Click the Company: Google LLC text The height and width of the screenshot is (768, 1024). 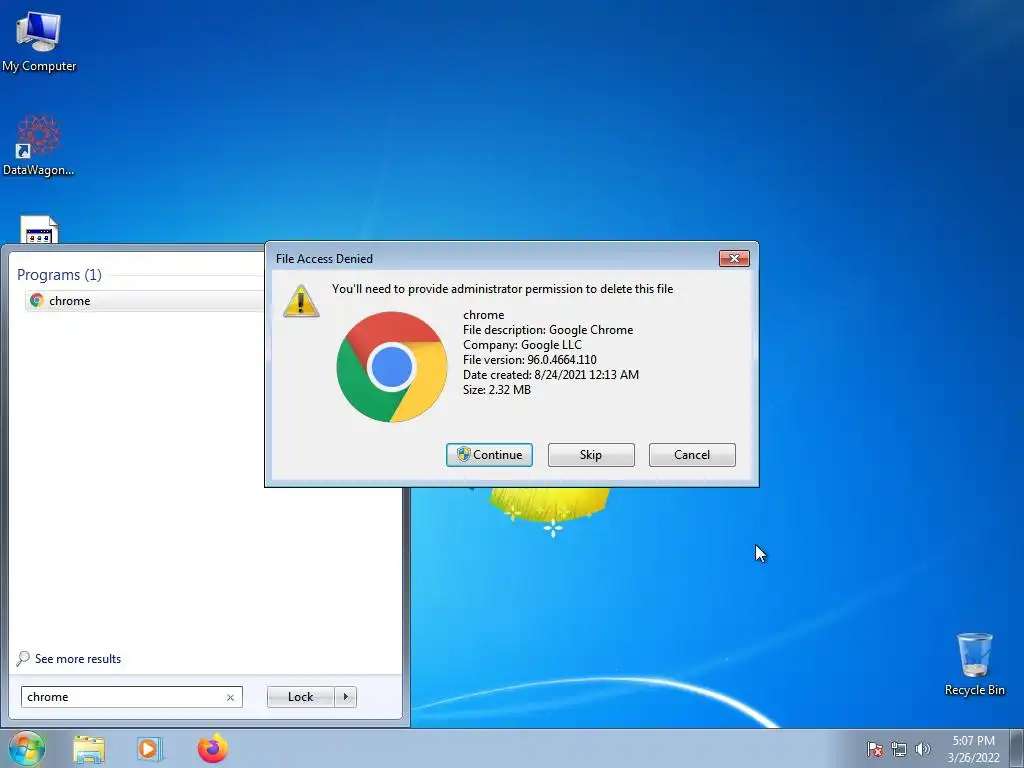522,345
